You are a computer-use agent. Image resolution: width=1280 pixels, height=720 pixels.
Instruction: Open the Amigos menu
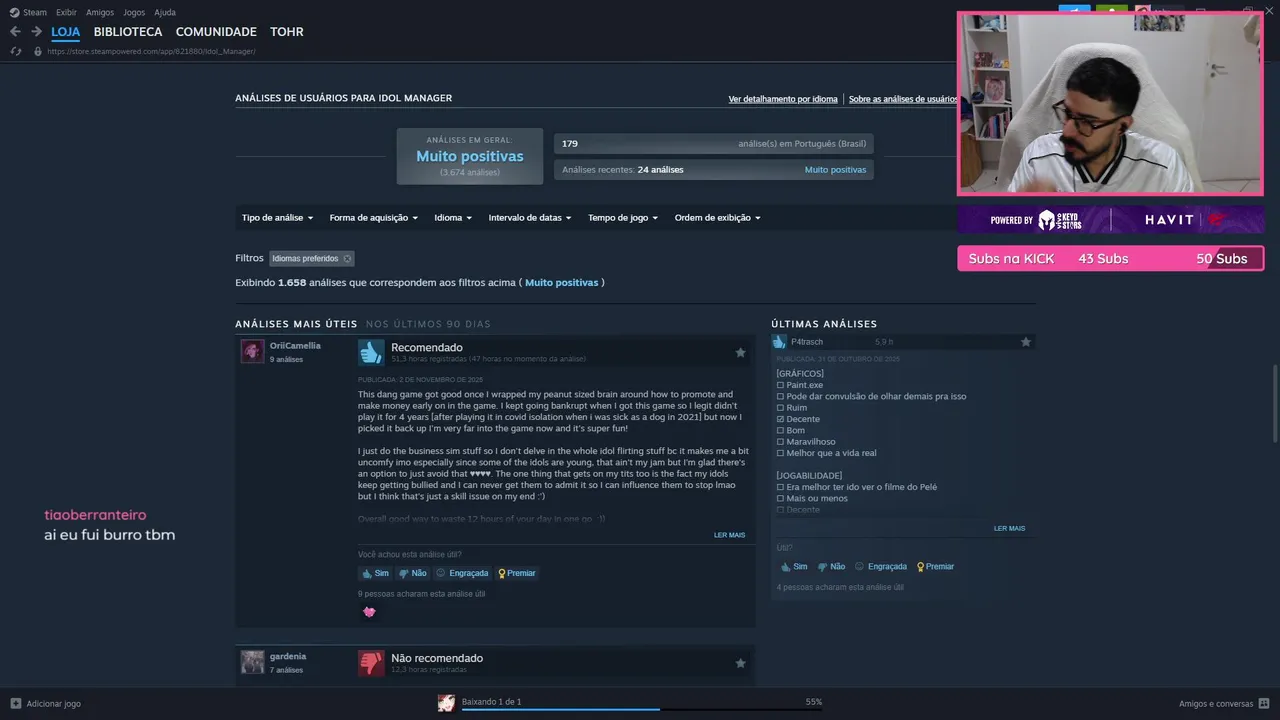tap(100, 12)
